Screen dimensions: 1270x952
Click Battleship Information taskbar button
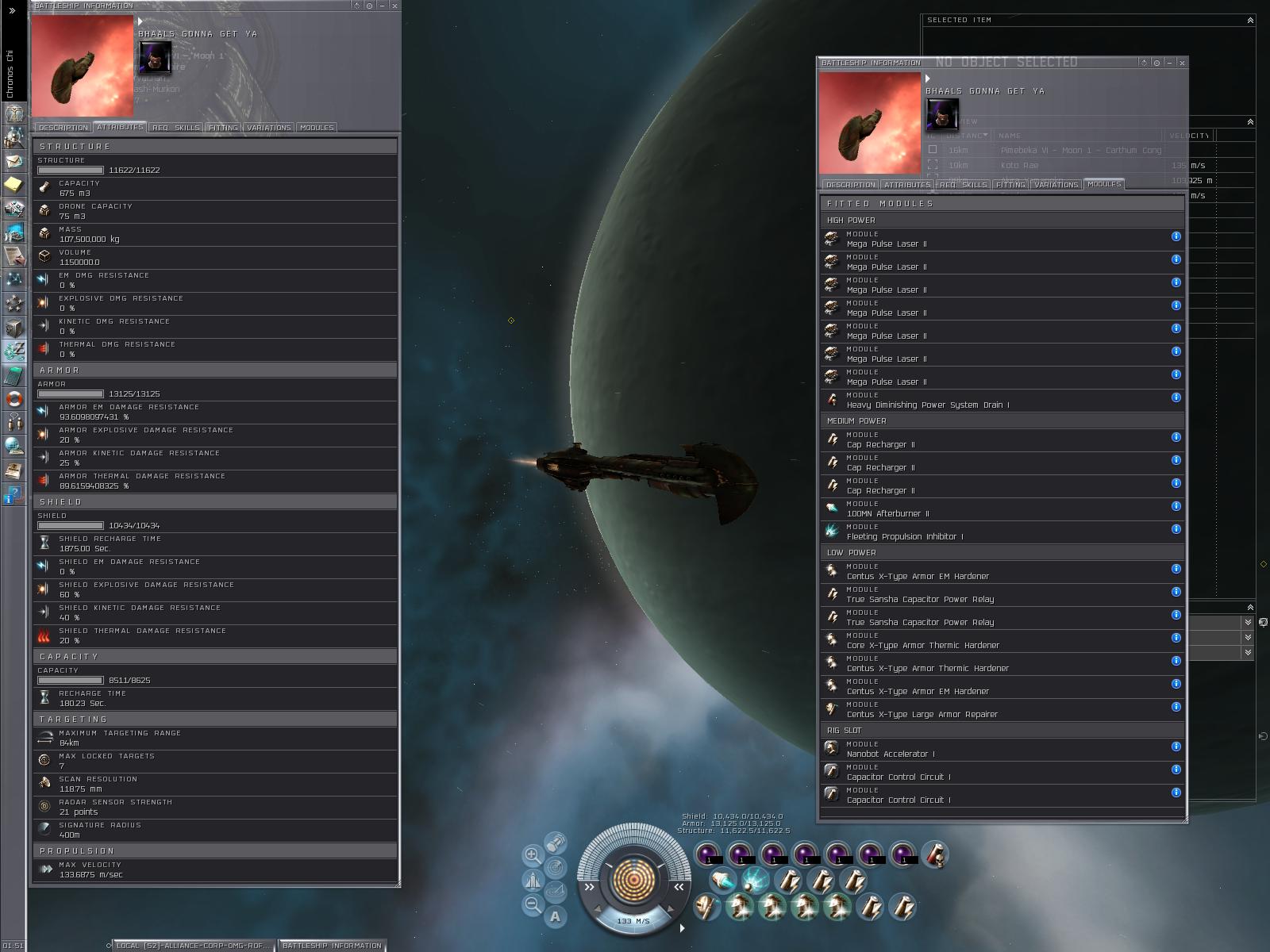(332, 945)
